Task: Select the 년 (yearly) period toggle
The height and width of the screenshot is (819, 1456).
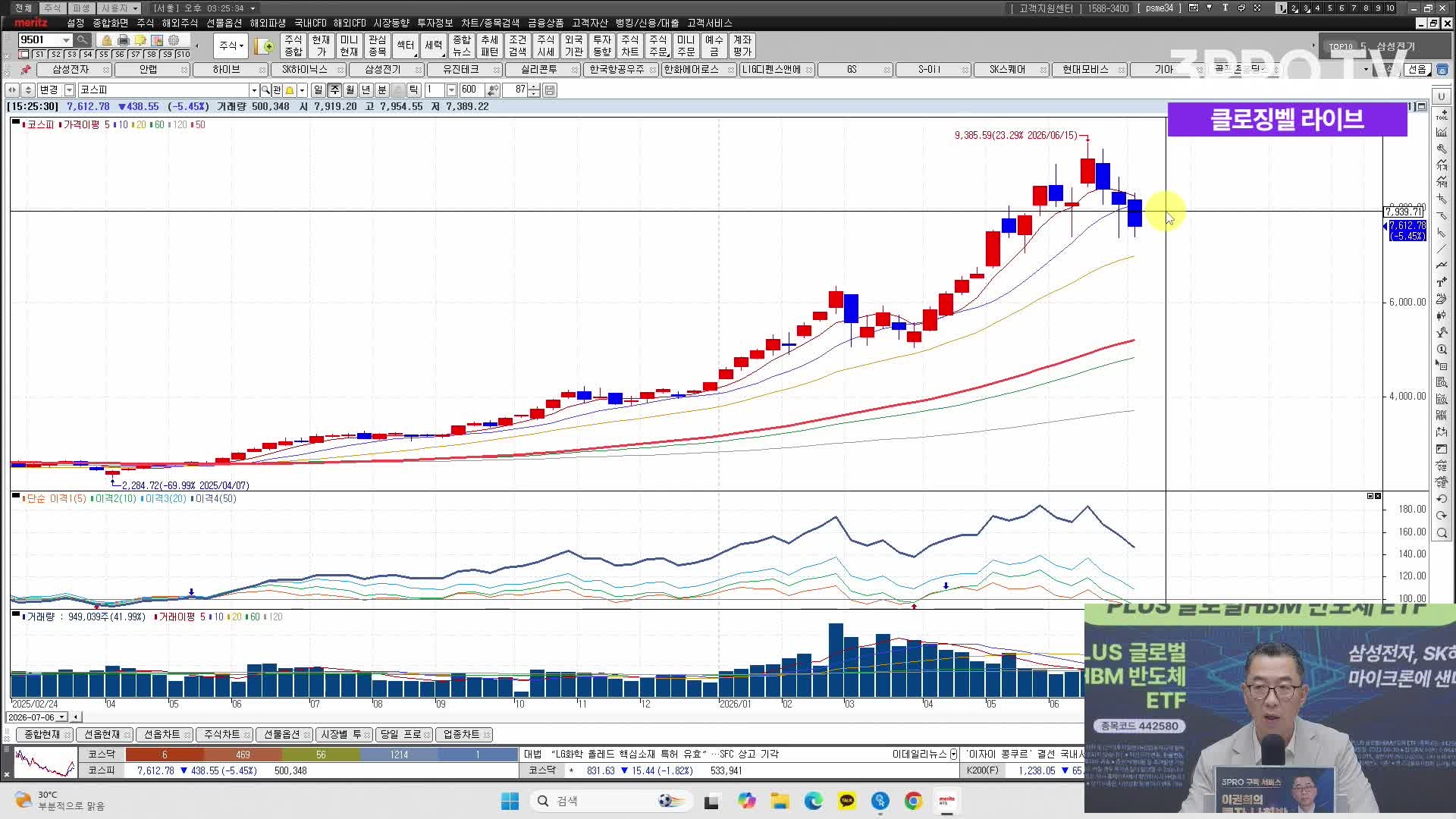Action: 366,90
